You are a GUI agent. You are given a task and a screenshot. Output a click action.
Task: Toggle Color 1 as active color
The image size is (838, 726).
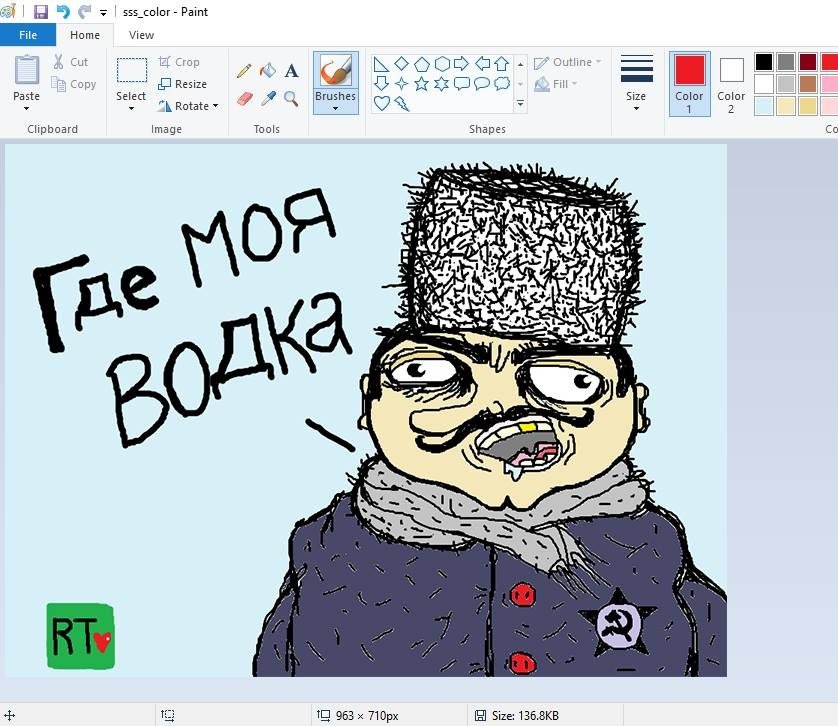(x=689, y=83)
